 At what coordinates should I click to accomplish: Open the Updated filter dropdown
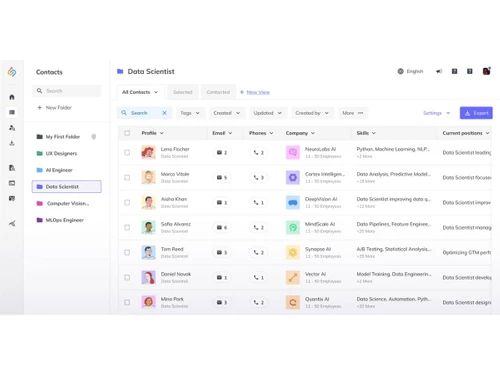268,113
